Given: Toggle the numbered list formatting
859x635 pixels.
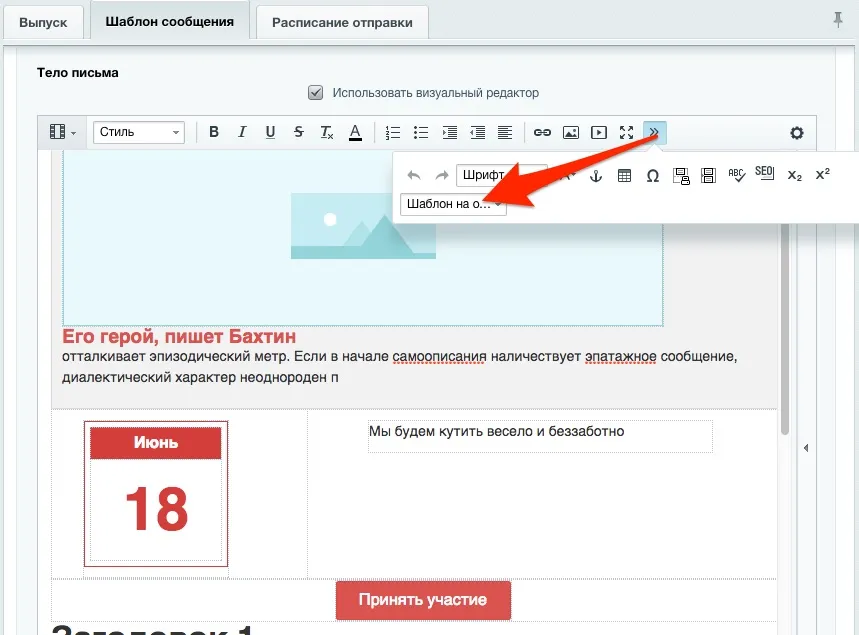Looking at the screenshot, I should coord(393,131).
